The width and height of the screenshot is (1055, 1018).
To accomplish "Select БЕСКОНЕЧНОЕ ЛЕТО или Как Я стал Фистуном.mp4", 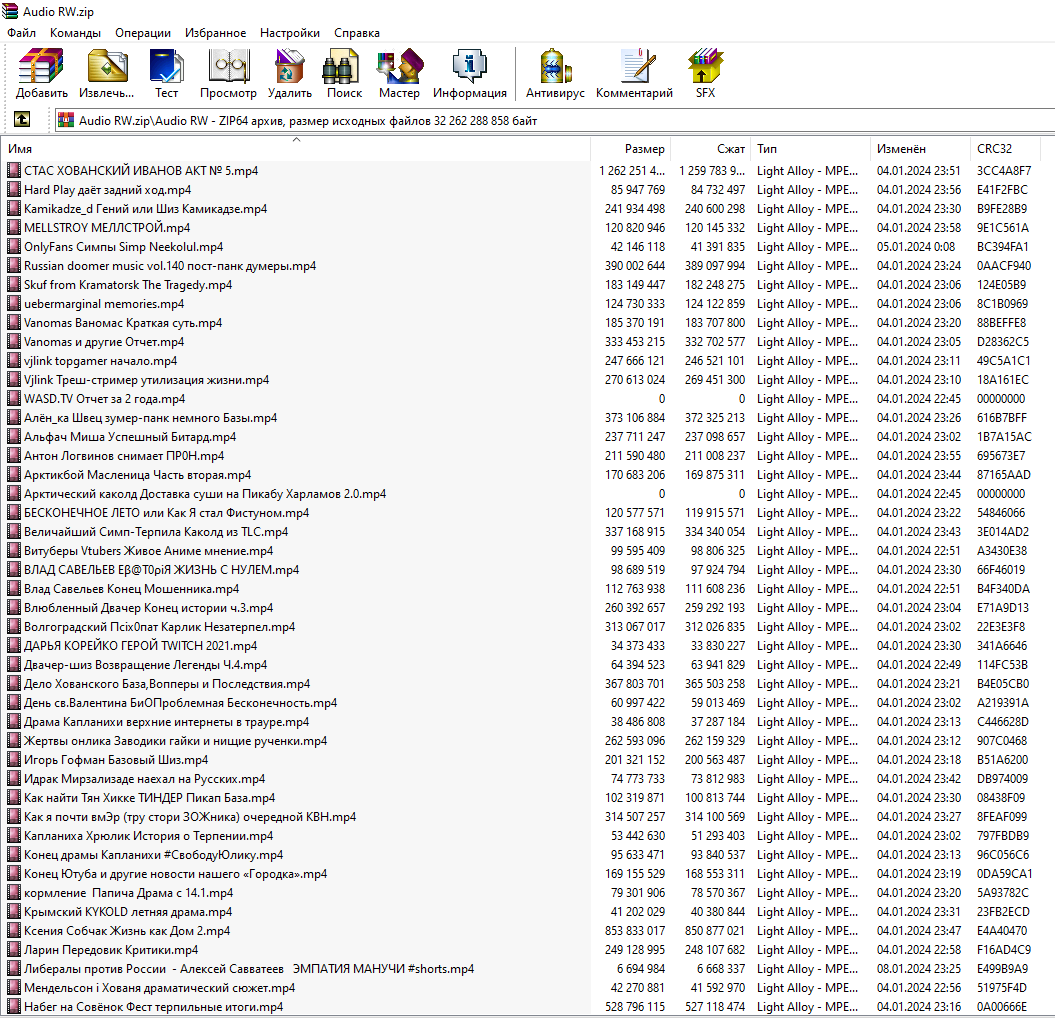I will [x=166, y=513].
